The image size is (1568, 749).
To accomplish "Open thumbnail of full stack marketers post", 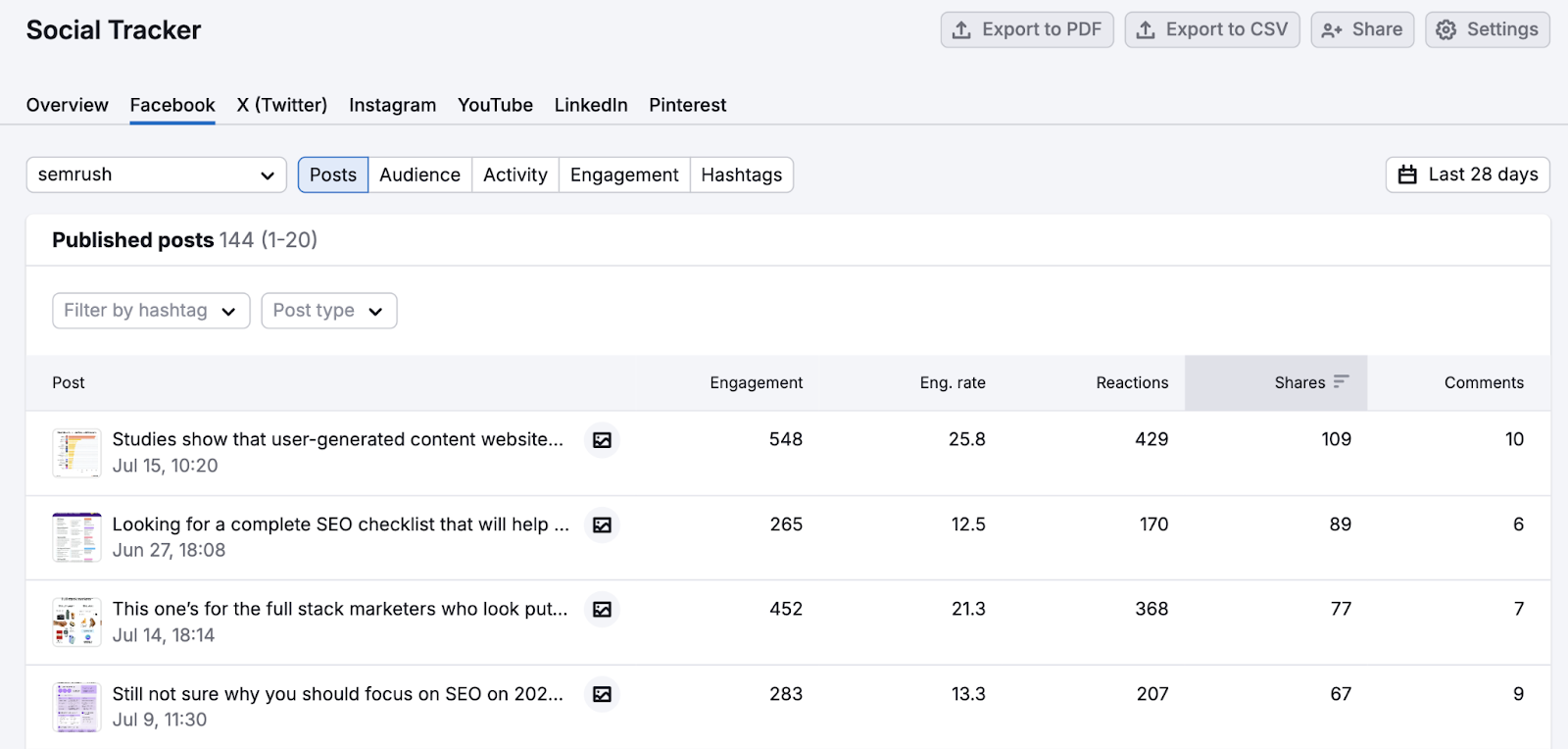I will (76, 623).
